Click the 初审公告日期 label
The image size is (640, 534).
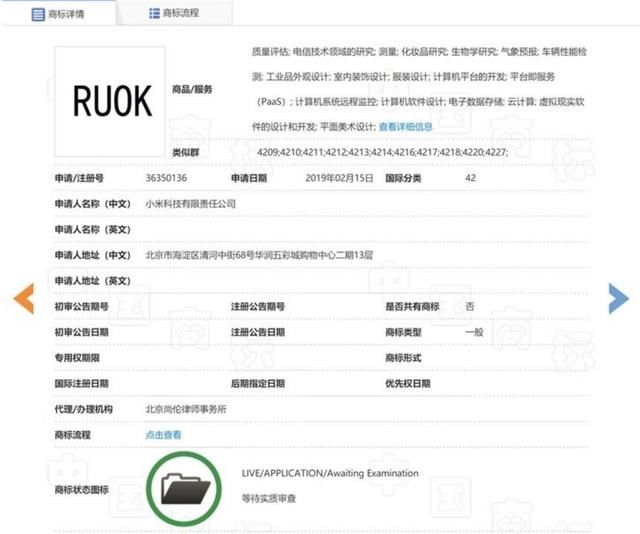(x=82, y=332)
